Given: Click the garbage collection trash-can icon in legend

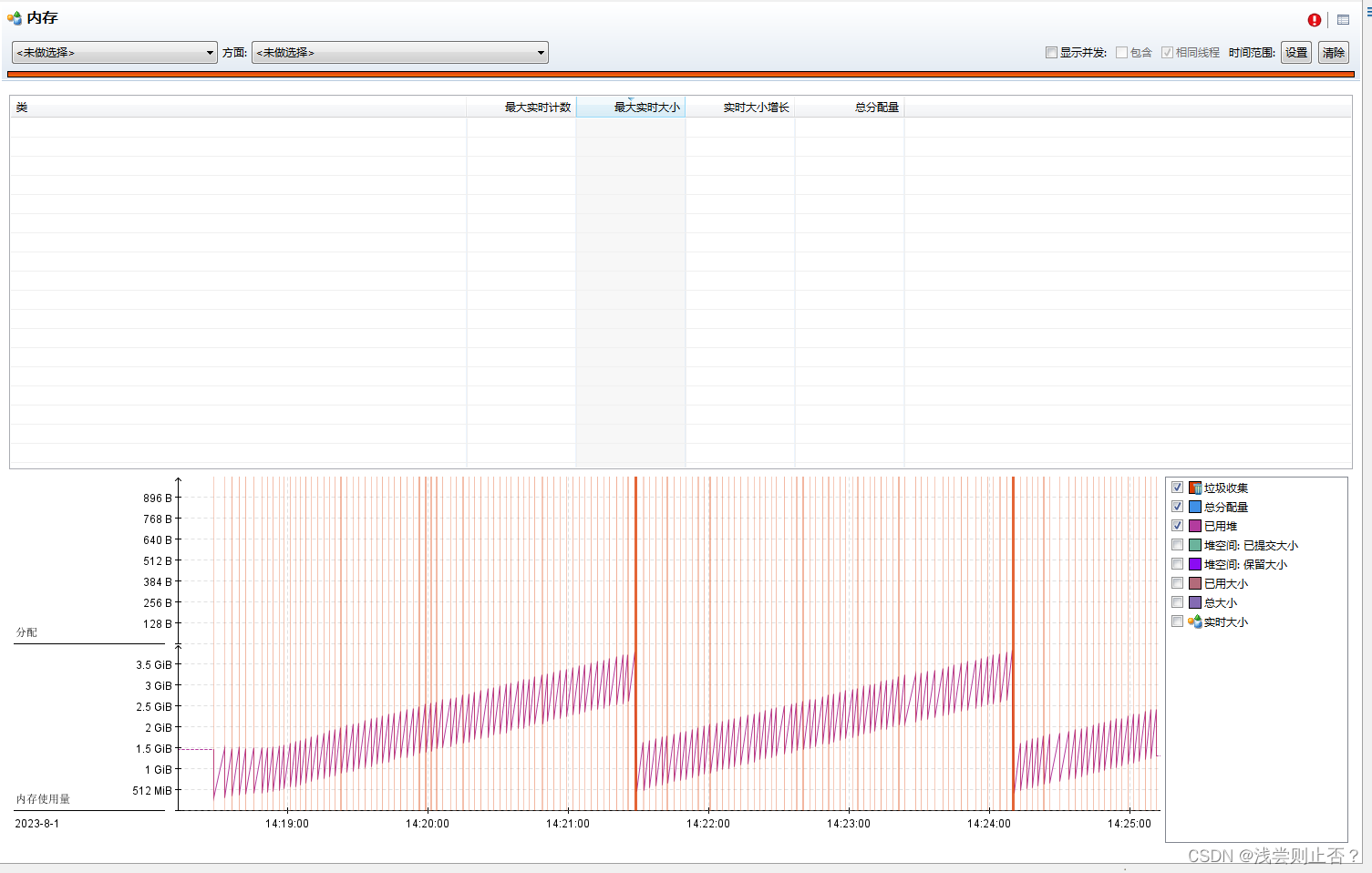Looking at the screenshot, I should [x=1195, y=488].
